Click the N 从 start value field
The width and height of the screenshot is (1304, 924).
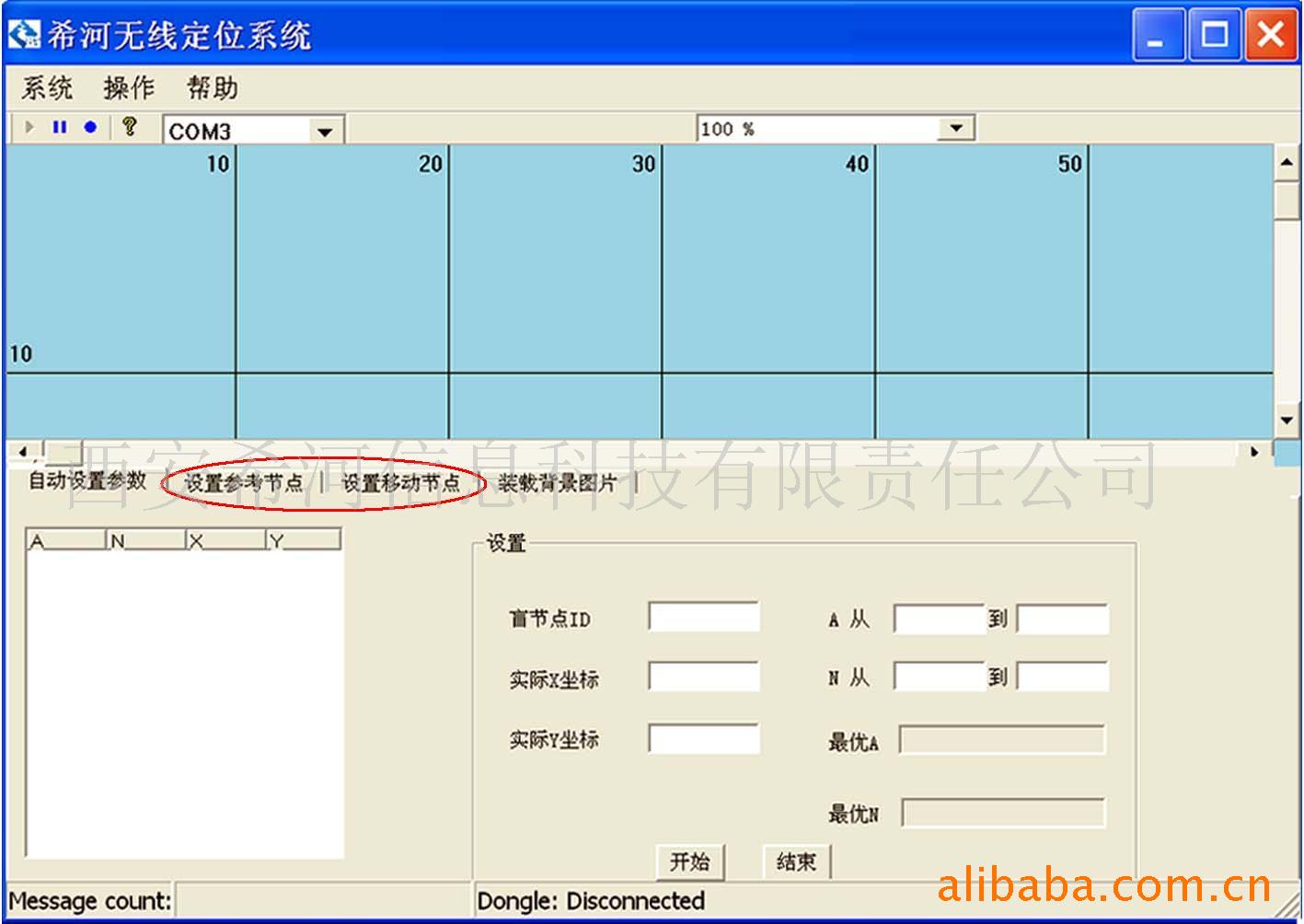pyautogui.click(x=940, y=676)
